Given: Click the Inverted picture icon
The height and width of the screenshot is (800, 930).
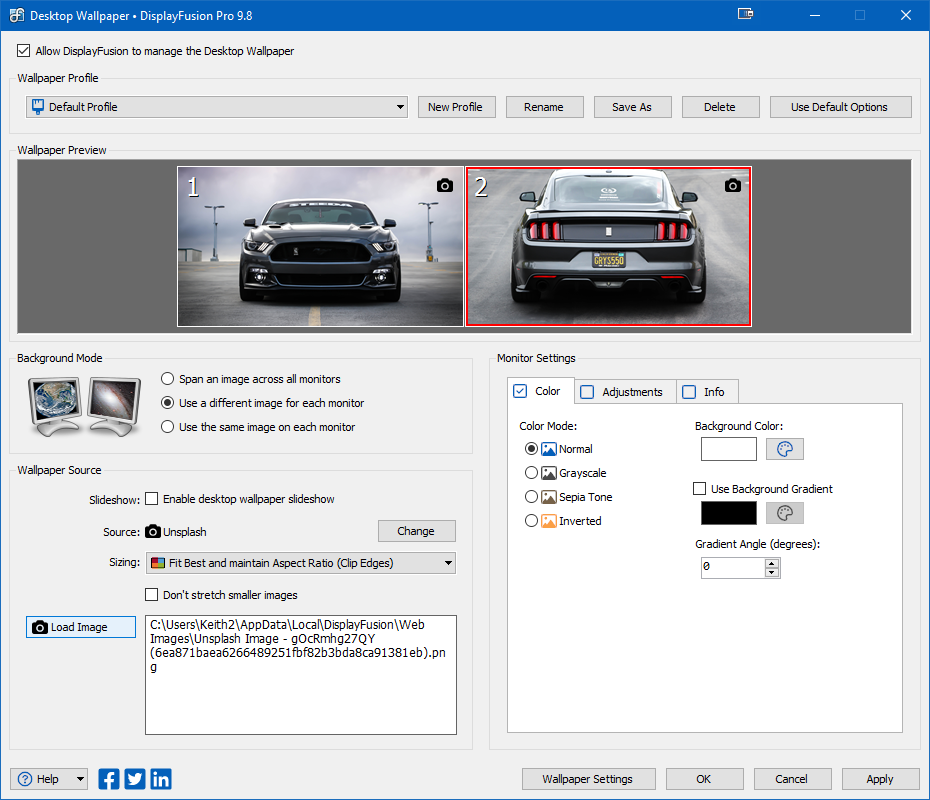Looking at the screenshot, I should [x=549, y=521].
